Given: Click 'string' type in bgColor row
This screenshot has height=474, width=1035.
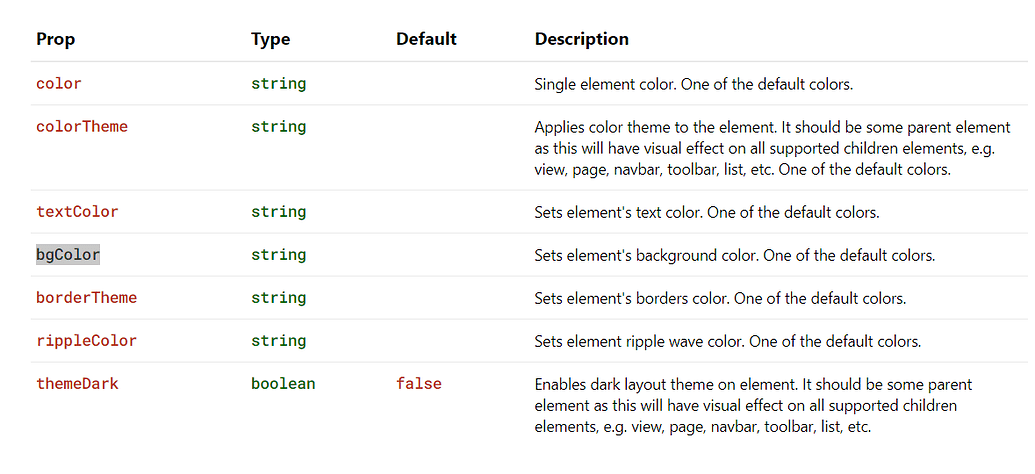Looking at the screenshot, I should (279, 255).
